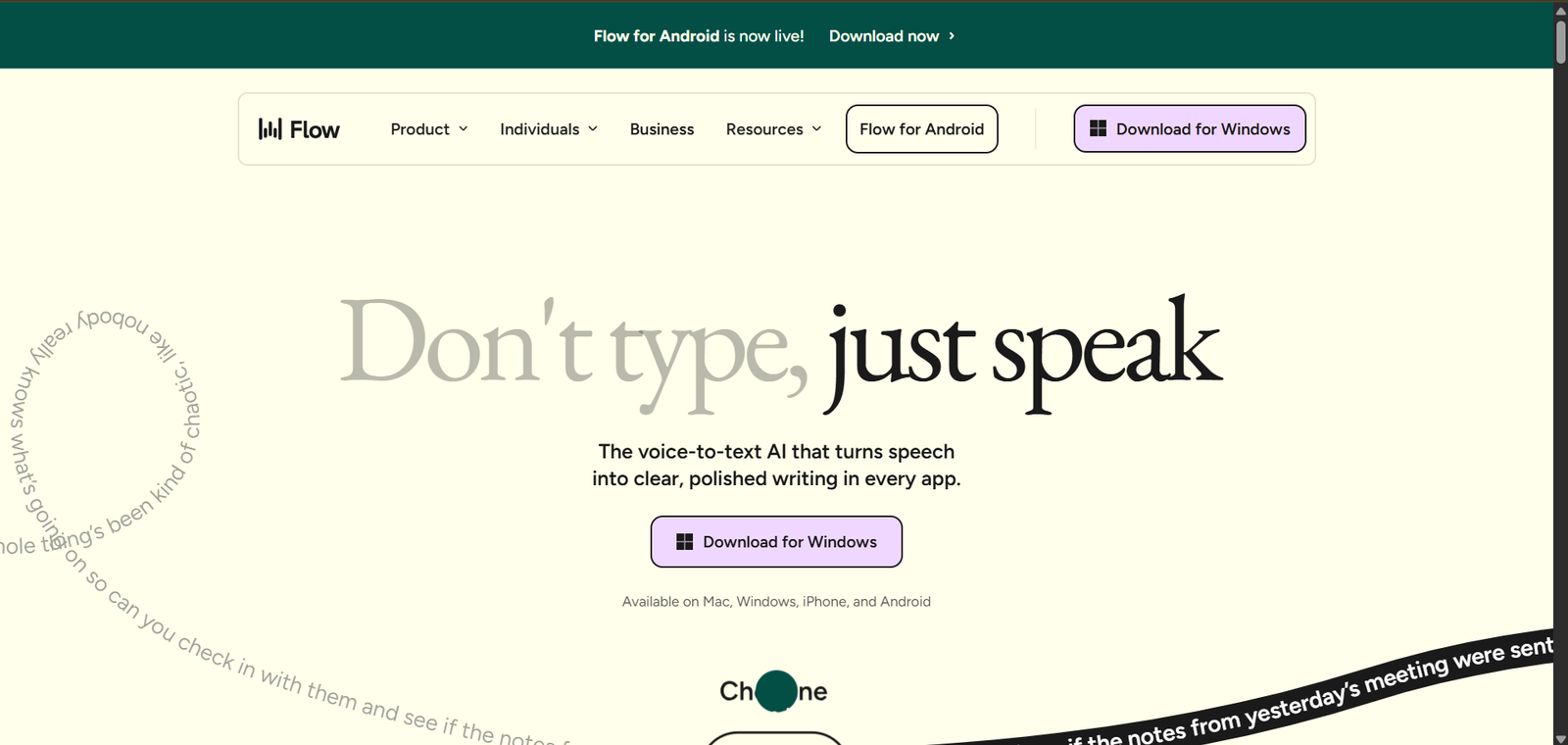Open the Business page from navbar

[x=661, y=129]
